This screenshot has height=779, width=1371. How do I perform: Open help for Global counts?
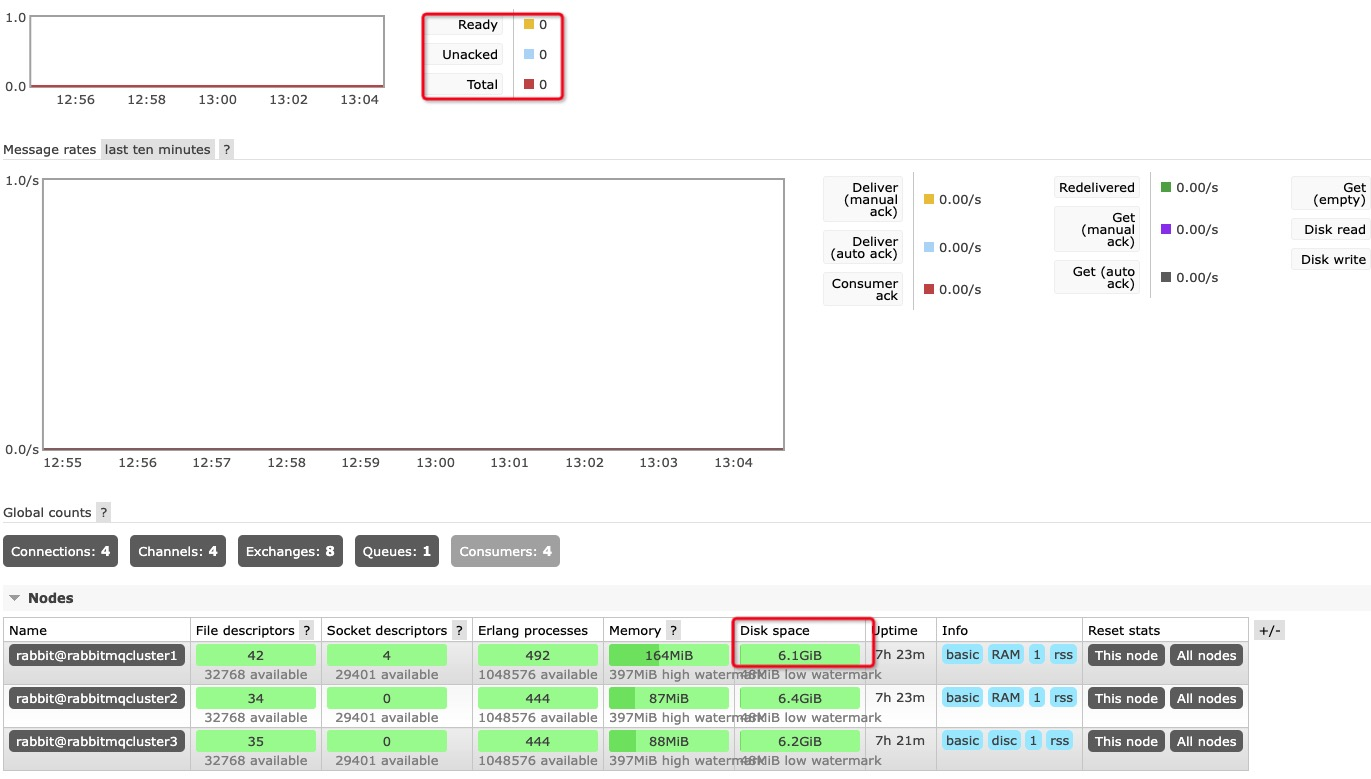(x=104, y=512)
